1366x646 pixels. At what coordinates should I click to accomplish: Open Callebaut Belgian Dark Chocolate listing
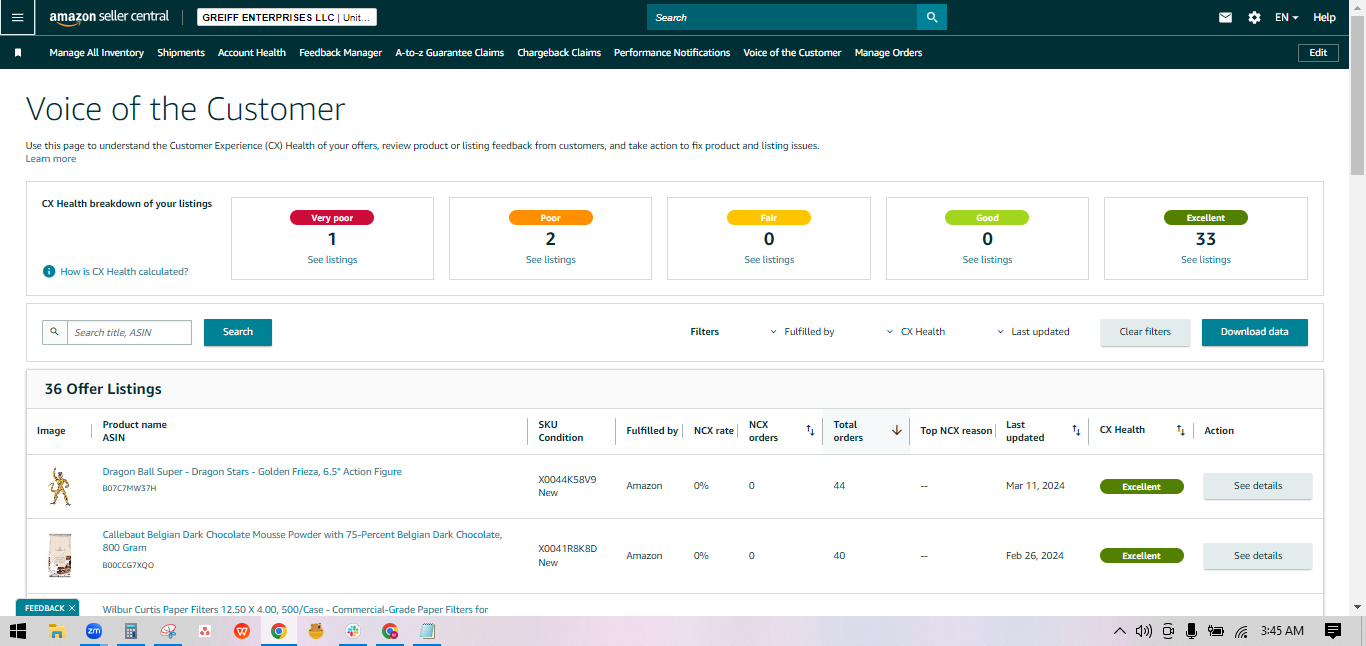pyautogui.click(x=302, y=541)
